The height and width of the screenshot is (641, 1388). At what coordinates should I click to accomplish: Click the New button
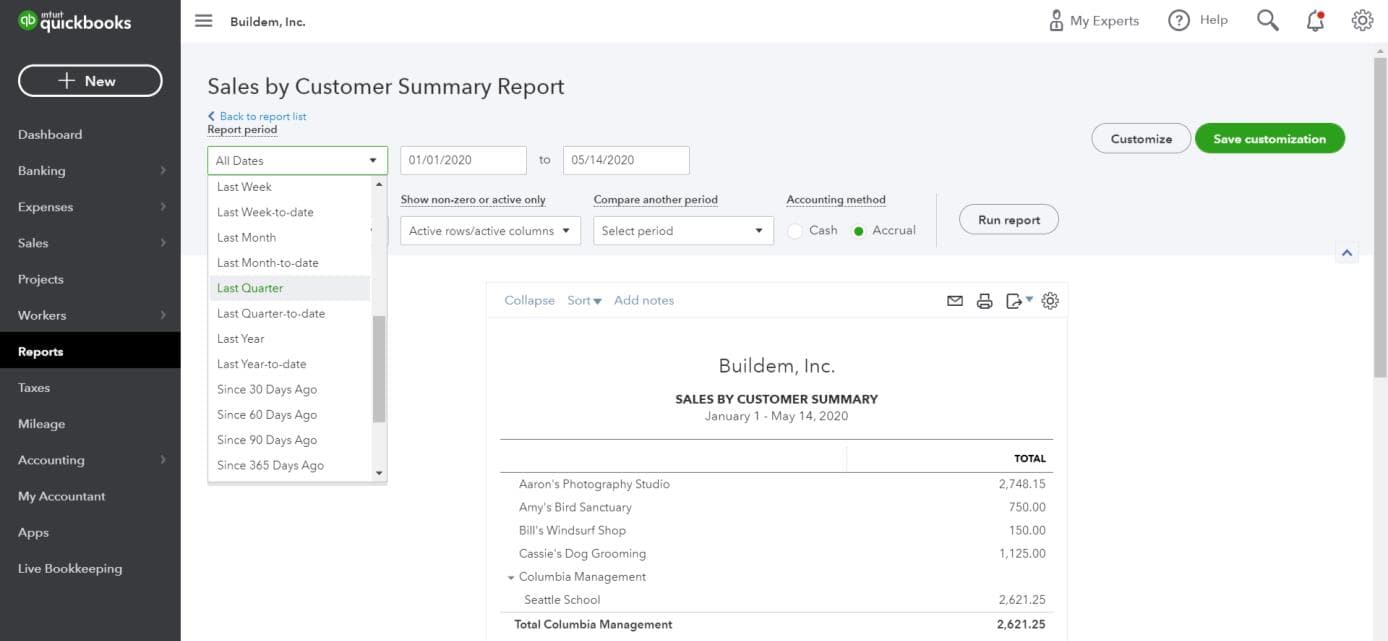click(x=90, y=81)
